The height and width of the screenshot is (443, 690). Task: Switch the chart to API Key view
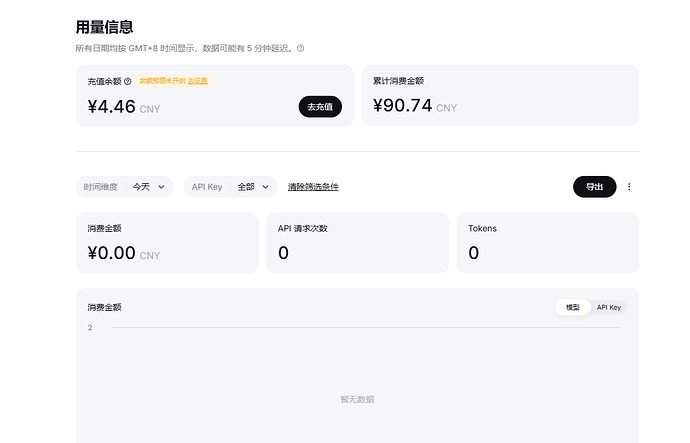pyautogui.click(x=609, y=308)
